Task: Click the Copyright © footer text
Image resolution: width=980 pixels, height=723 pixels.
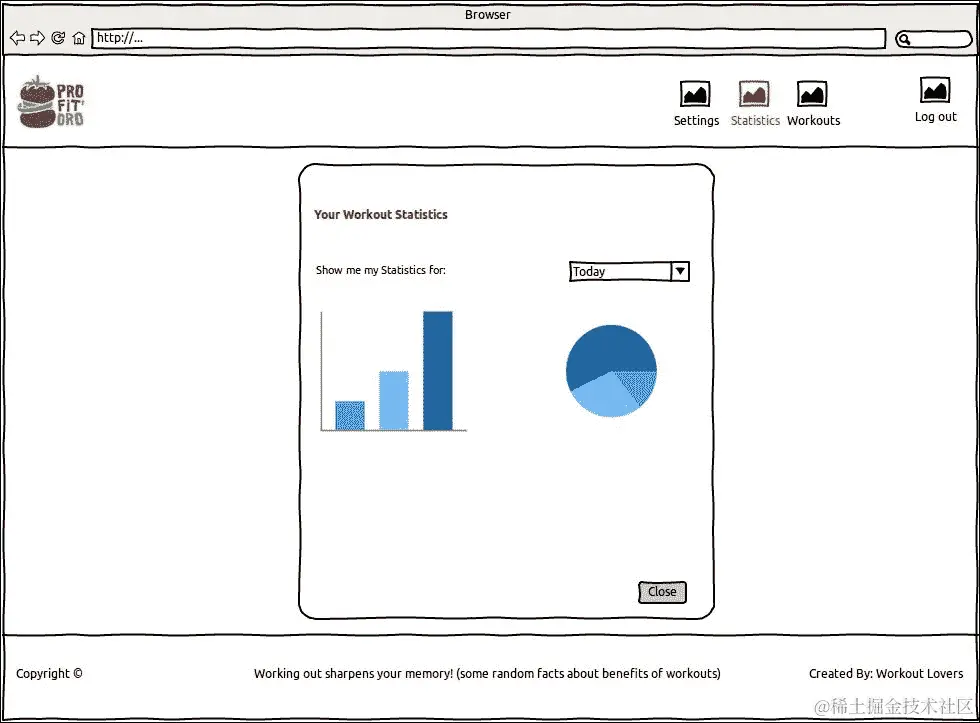Action: pyautogui.click(x=49, y=674)
